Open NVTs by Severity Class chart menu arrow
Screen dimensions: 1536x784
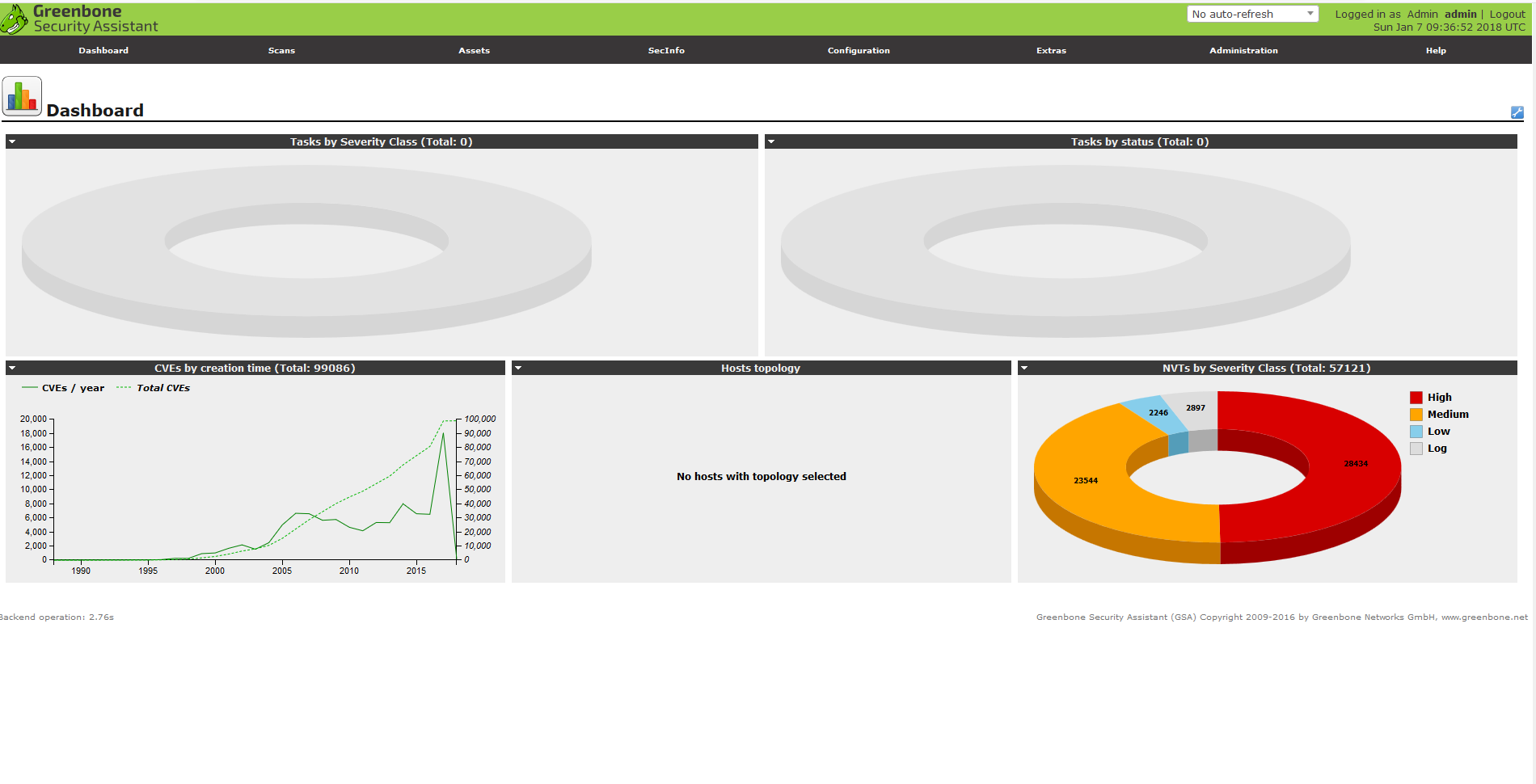(x=1024, y=368)
